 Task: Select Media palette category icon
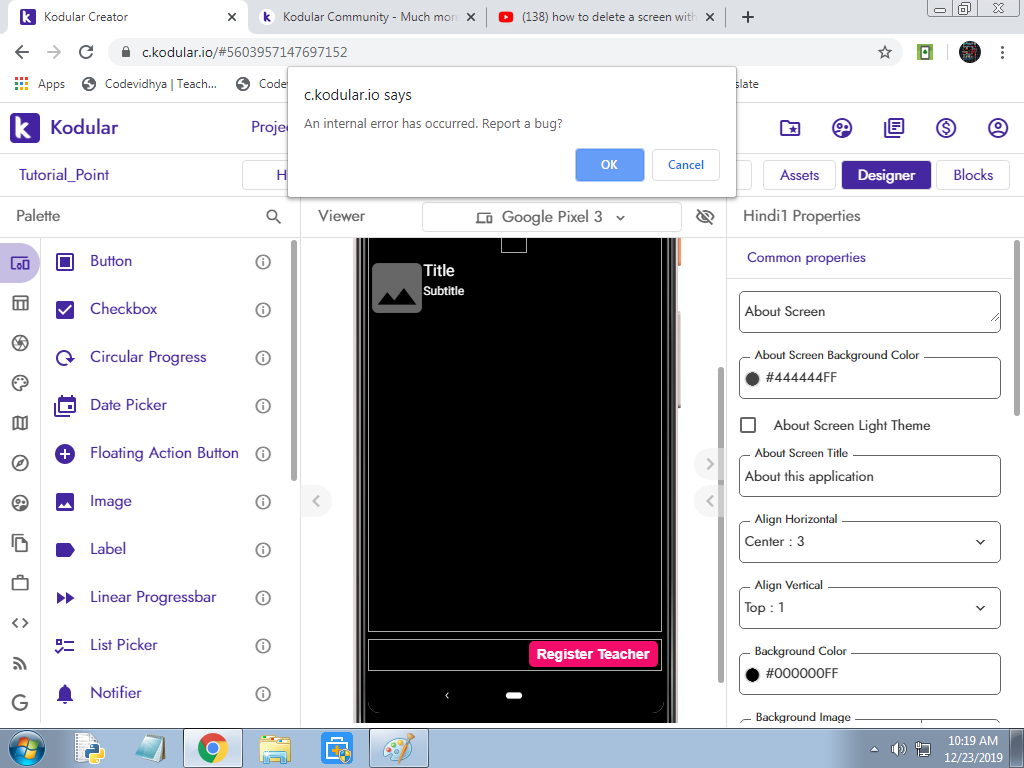click(20, 343)
